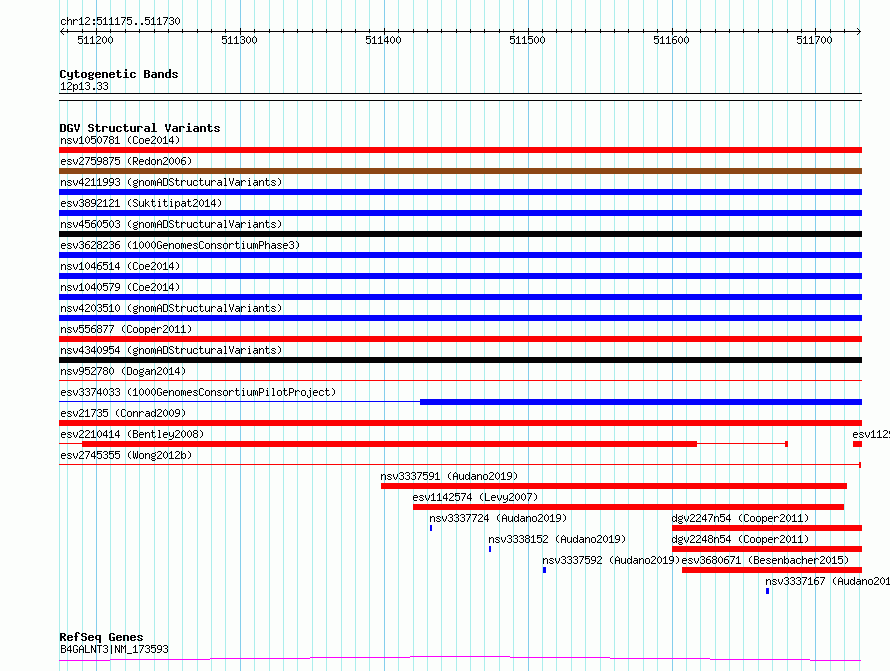Select the esv3680671 (Besenbacher2015) label

765,560
